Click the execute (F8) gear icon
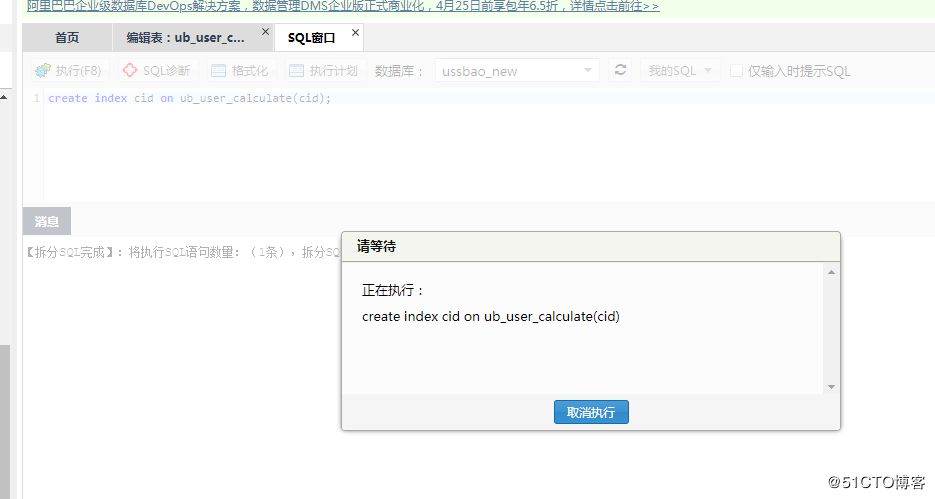Screen dimensions: 935x499 click(42, 71)
